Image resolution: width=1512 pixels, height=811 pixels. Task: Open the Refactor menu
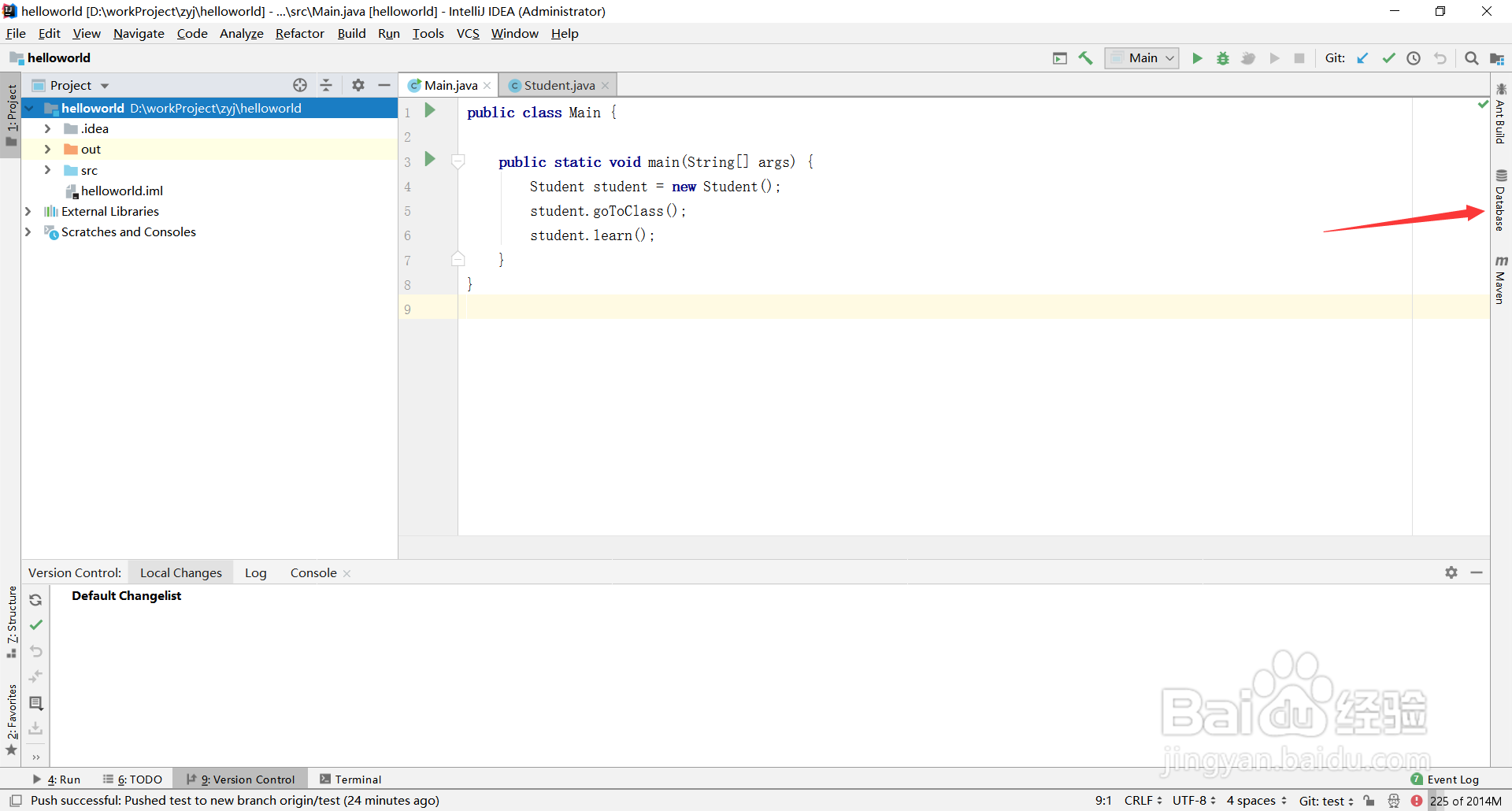coord(299,33)
